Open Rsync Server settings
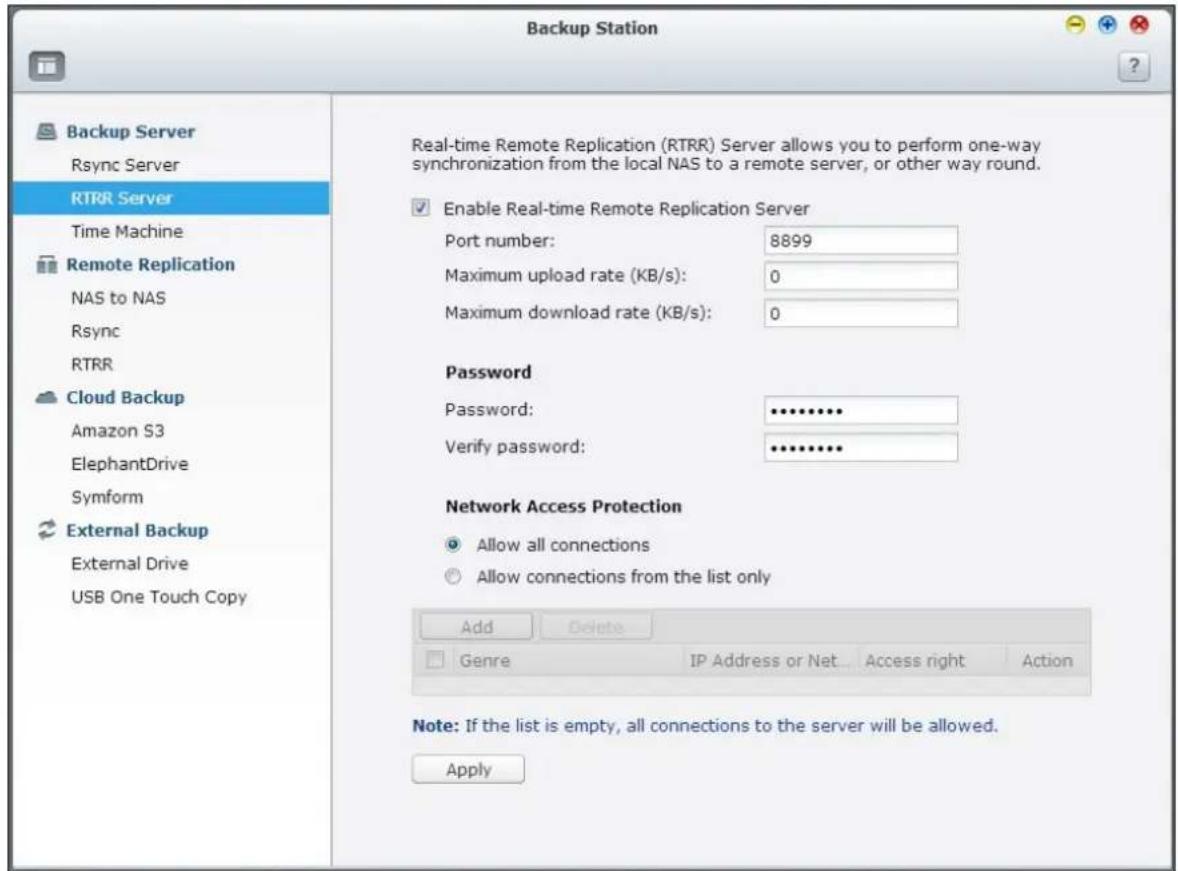The height and width of the screenshot is (871, 1178). pos(125,165)
